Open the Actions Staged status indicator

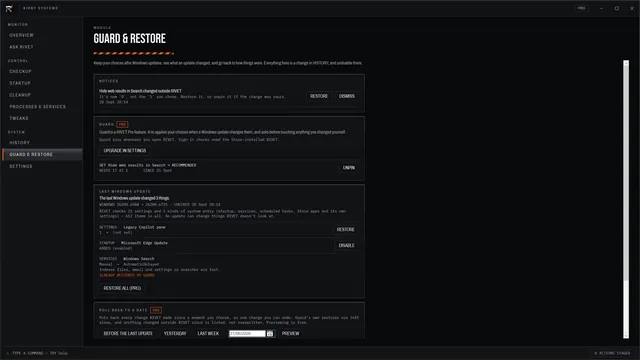[x=612, y=353]
